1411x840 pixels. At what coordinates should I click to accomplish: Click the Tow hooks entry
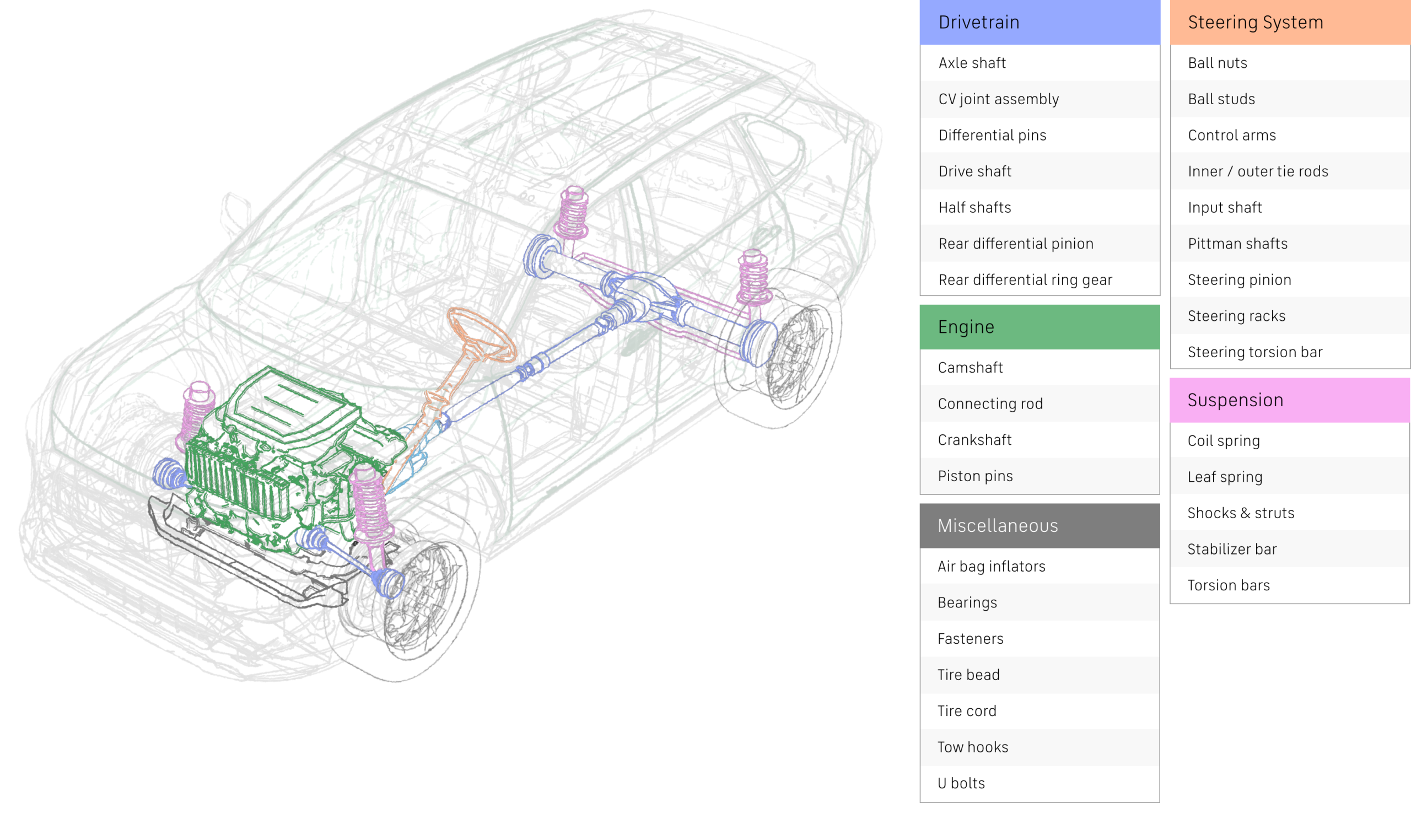coord(1040,748)
